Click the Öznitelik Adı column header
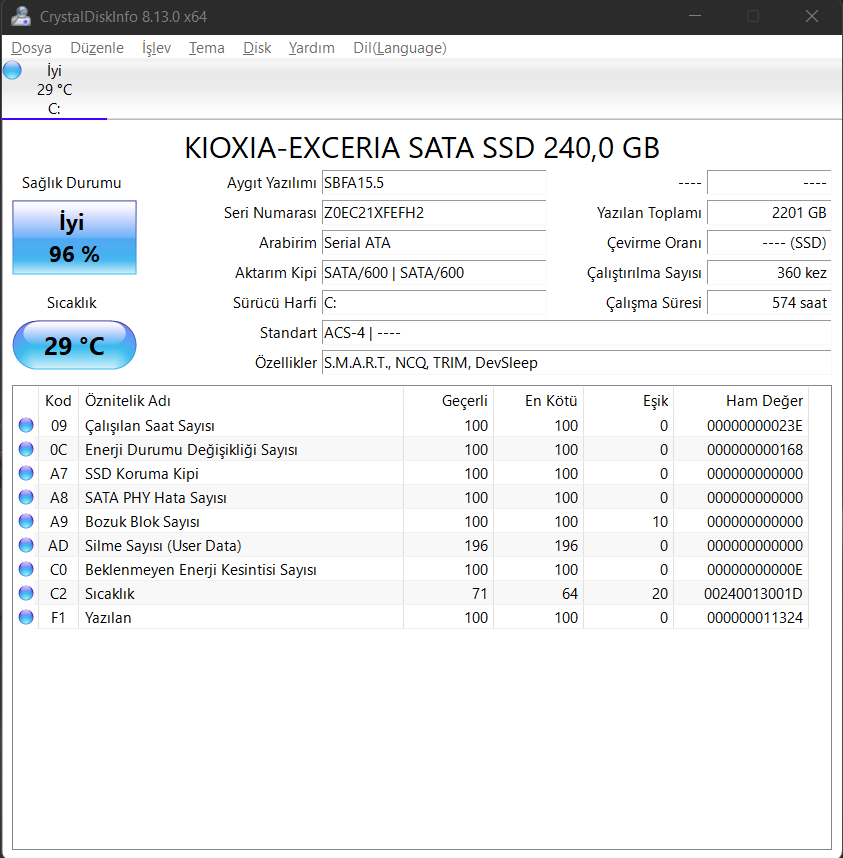This screenshot has height=858, width=843. pyautogui.click(x=241, y=401)
